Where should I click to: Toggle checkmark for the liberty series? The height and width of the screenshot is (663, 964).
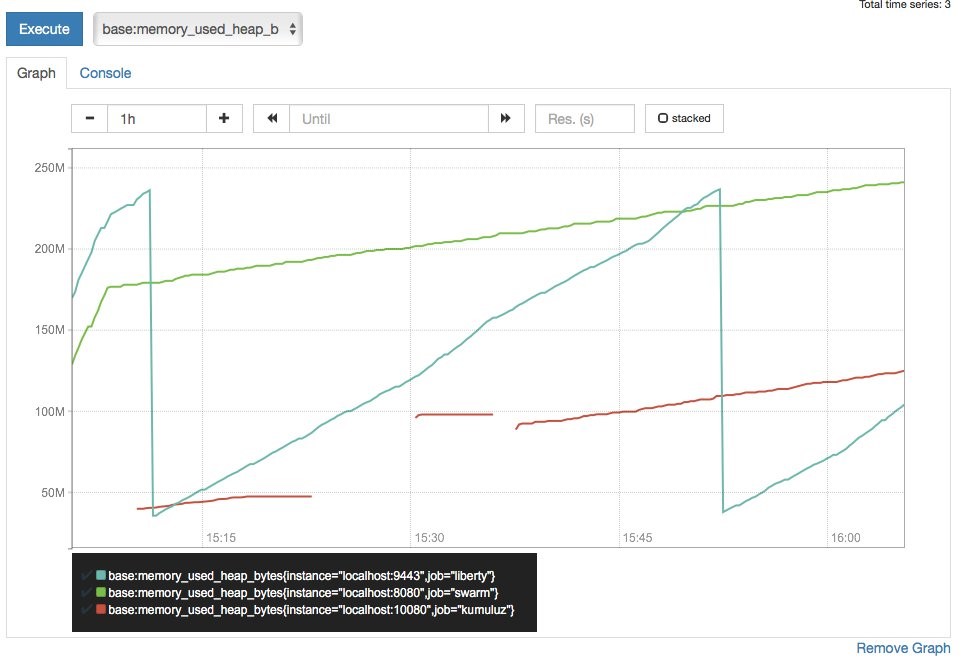click(87, 576)
